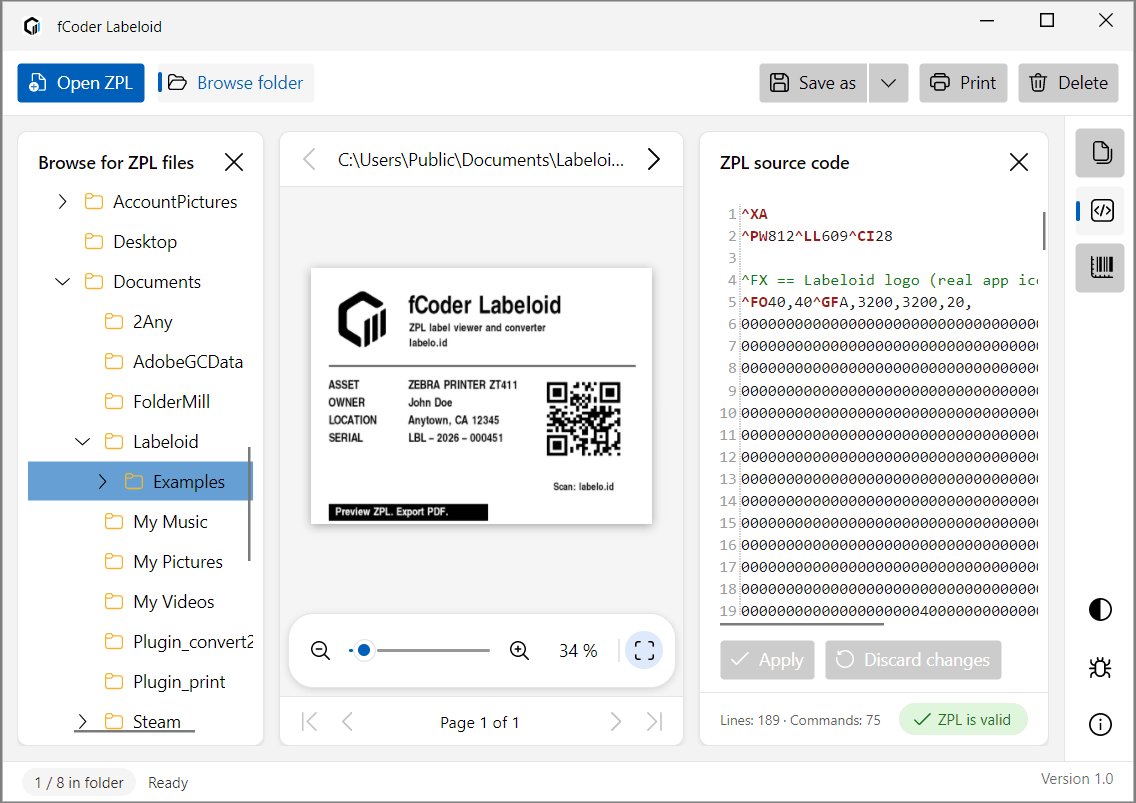Collapse the Documents folder
The image size is (1136, 803).
(x=62, y=281)
